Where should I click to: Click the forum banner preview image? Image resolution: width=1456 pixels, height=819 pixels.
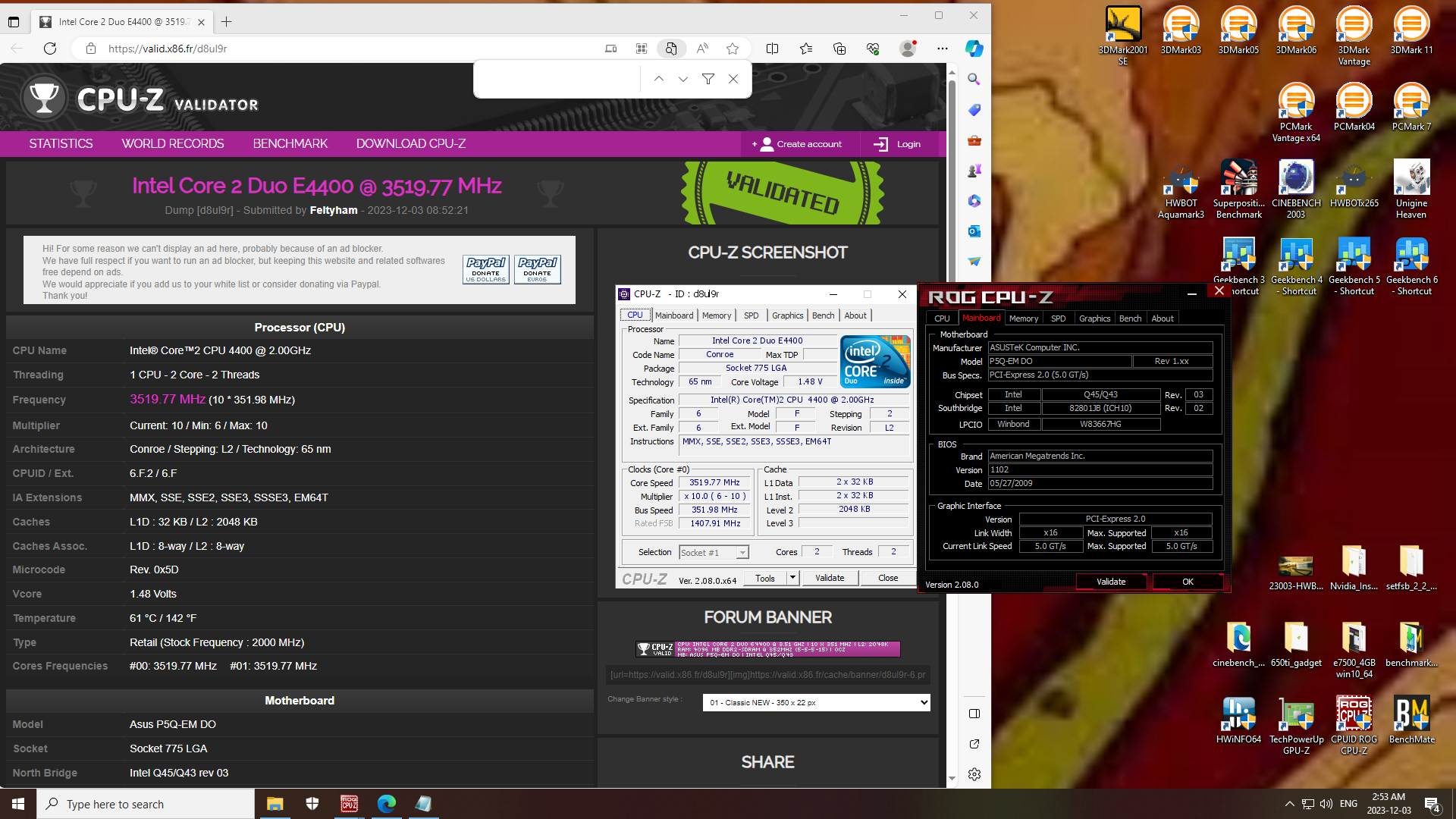(767, 648)
